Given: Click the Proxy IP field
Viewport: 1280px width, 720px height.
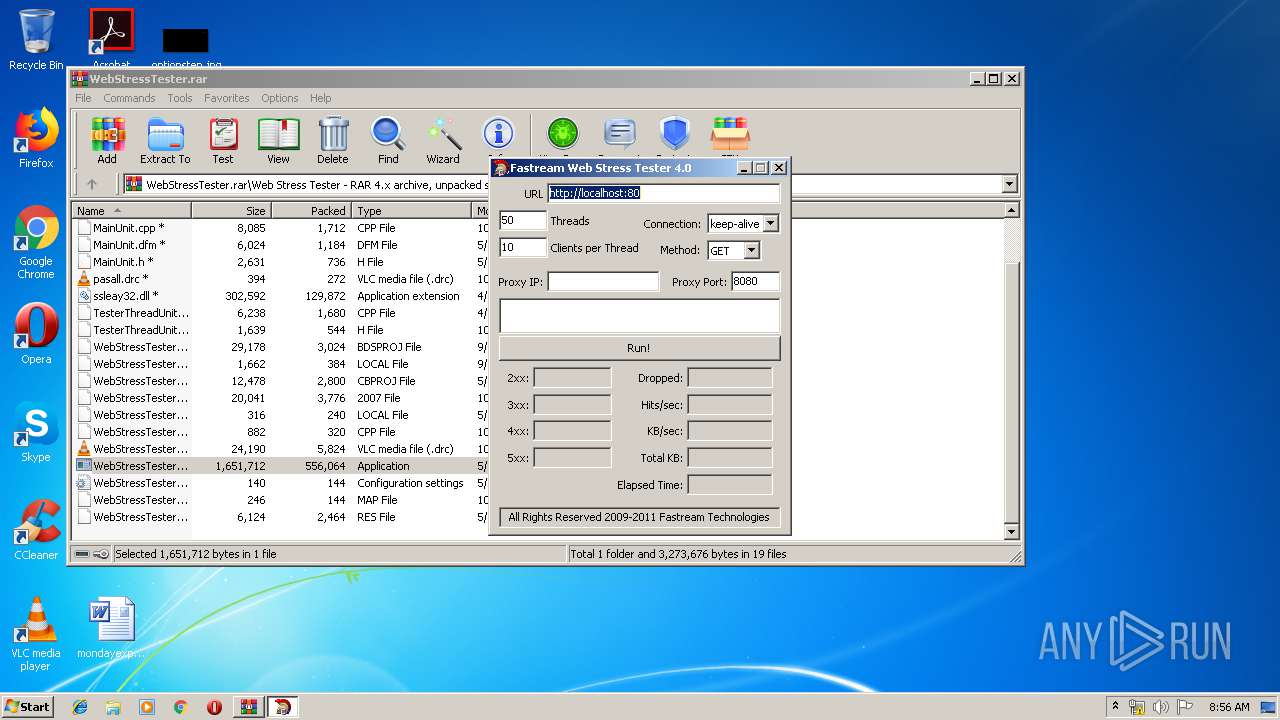Looking at the screenshot, I should pos(603,282).
